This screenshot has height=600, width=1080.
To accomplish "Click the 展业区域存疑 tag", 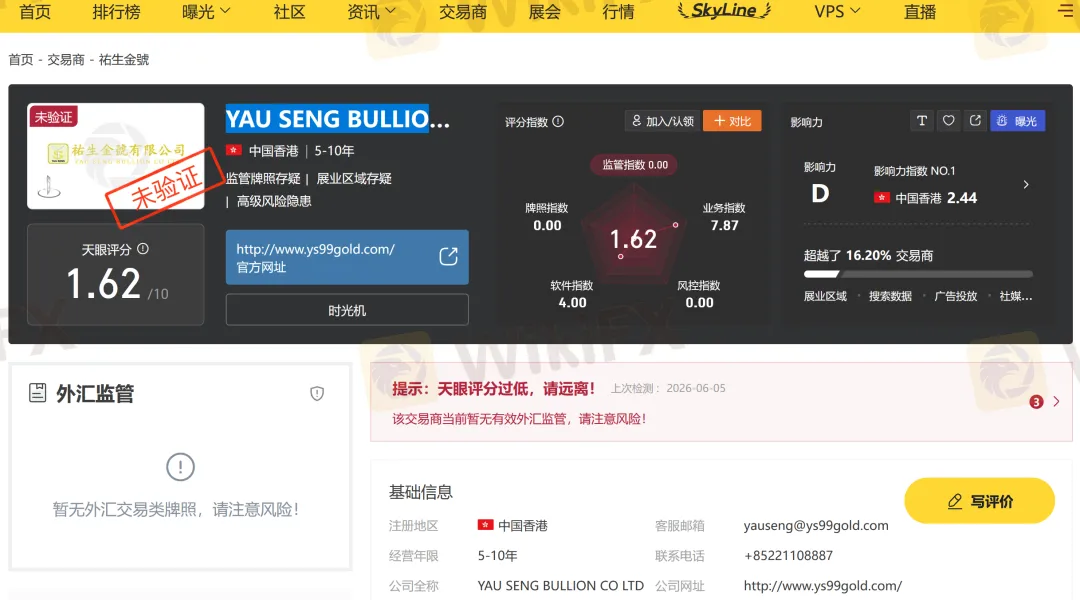I will (x=354, y=178).
